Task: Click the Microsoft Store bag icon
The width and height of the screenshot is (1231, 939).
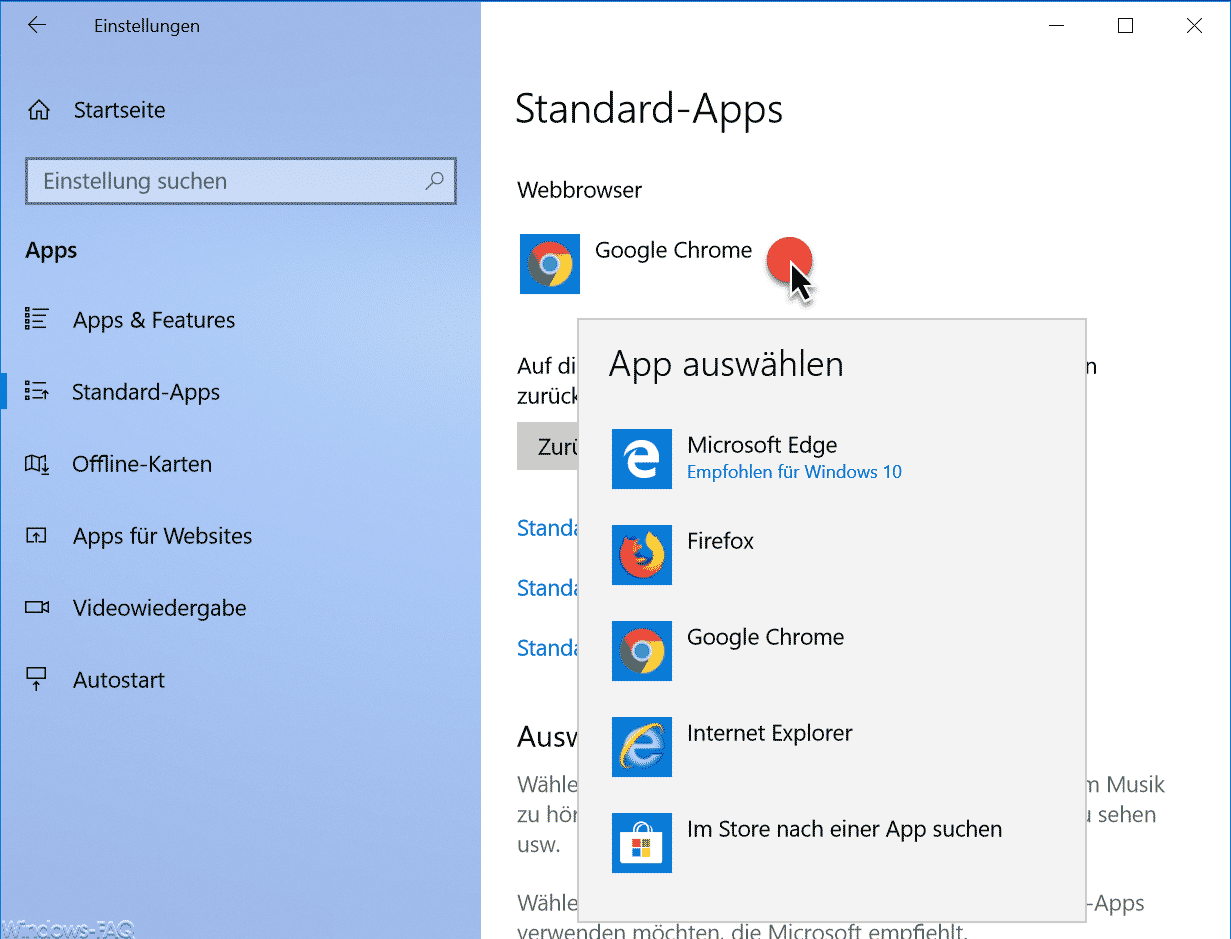Action: tap(642, 843)
